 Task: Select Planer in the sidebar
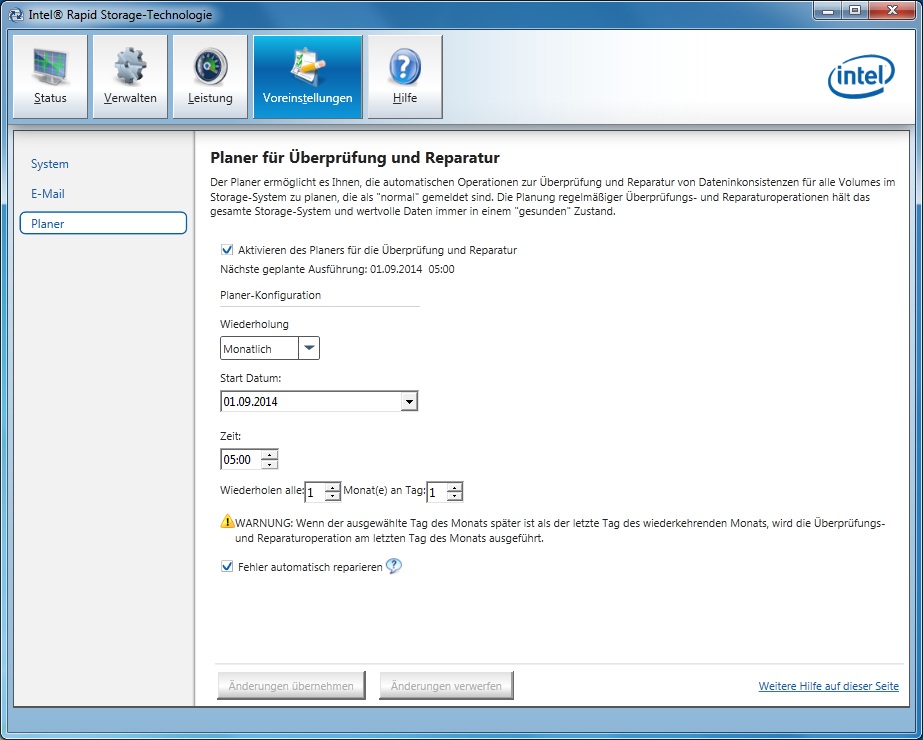pyautogui.click(x=103, y=224)
